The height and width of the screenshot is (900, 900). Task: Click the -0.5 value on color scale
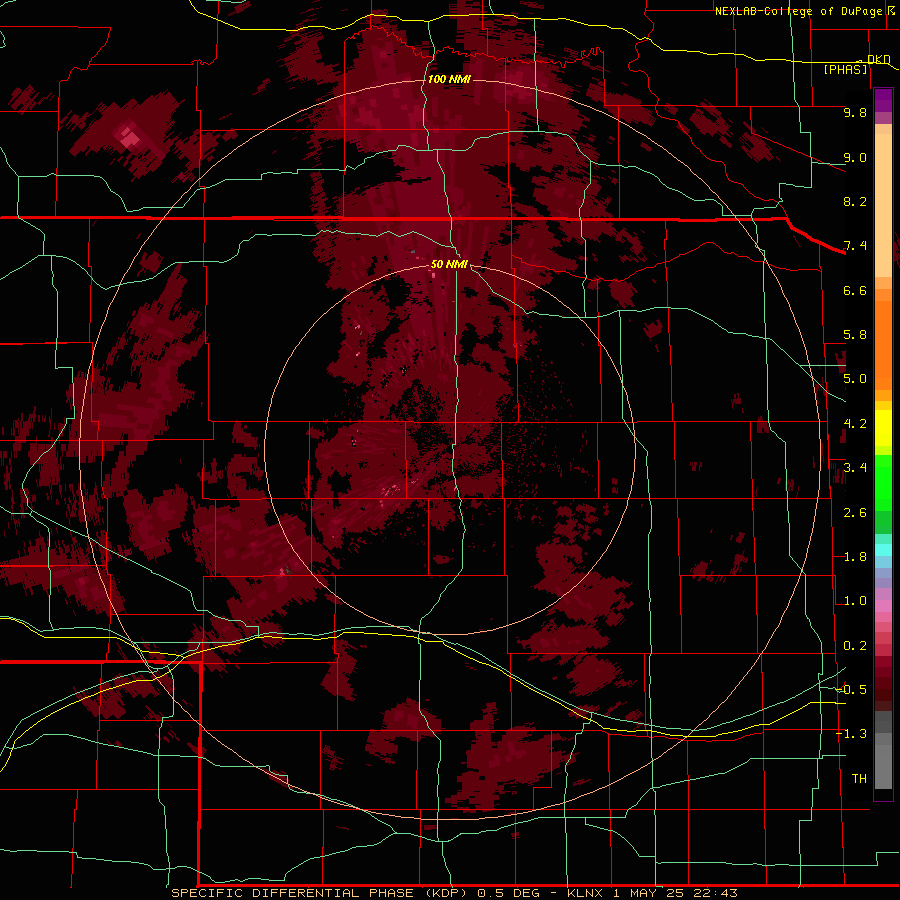tap(851, 690)
